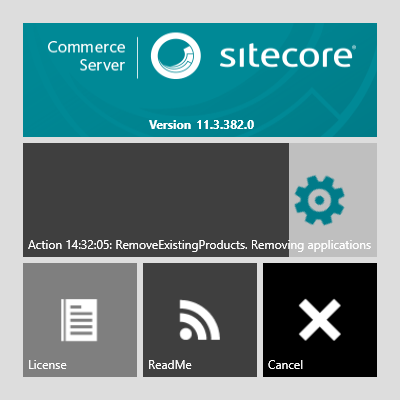Click the Commerce Server title text
The image size is (400, 400).
click(x=86, y=56)
